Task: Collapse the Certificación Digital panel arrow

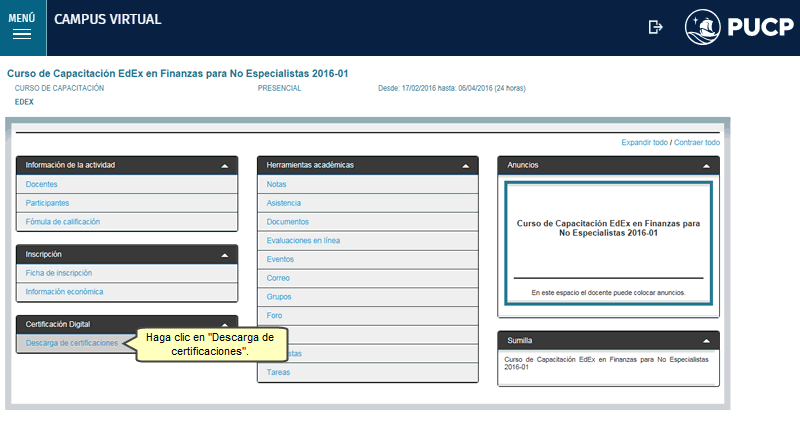Action: coord(224,324)
